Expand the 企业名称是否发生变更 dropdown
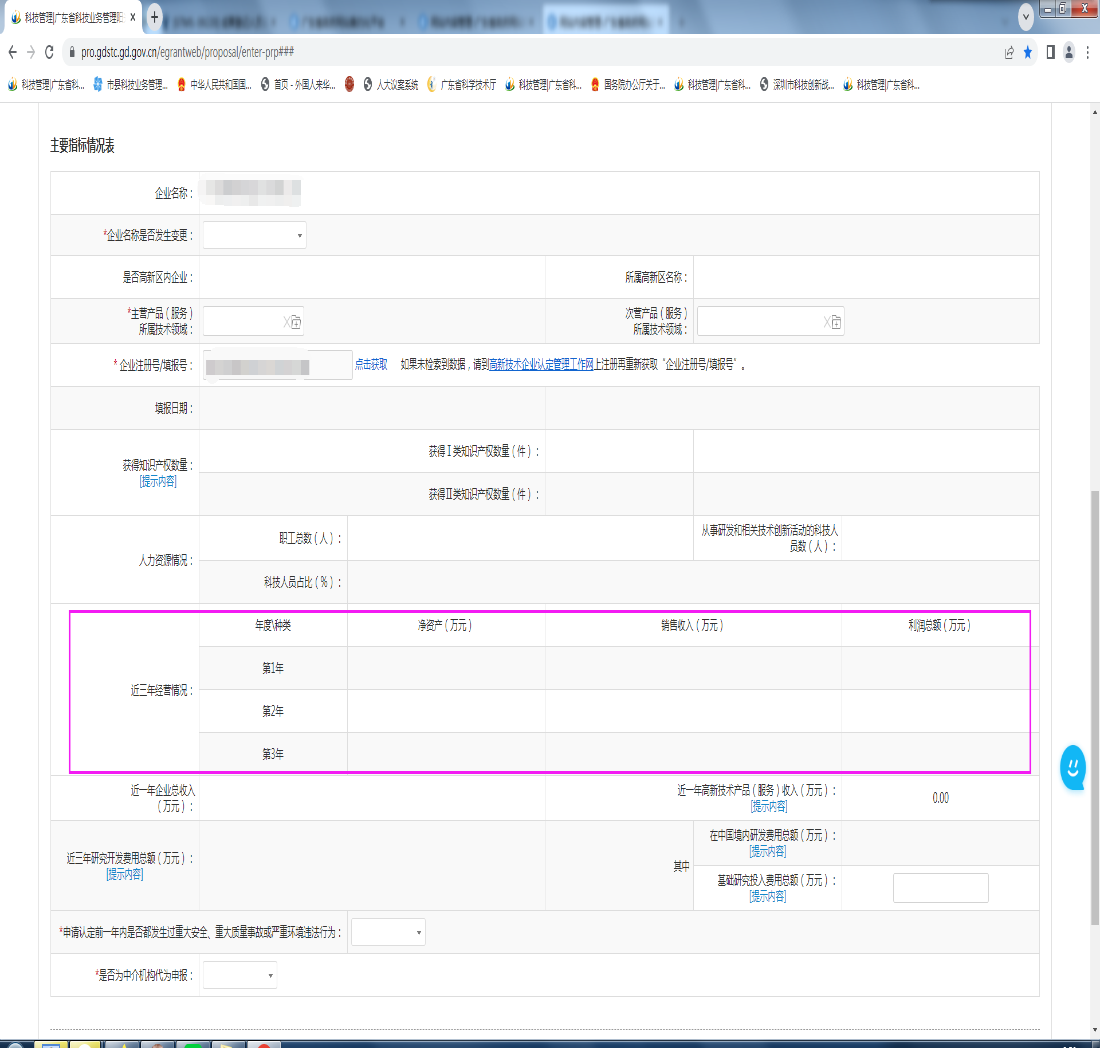Image resolution: width=1100 pixels, height=1048 pixels. click(255, 235)
